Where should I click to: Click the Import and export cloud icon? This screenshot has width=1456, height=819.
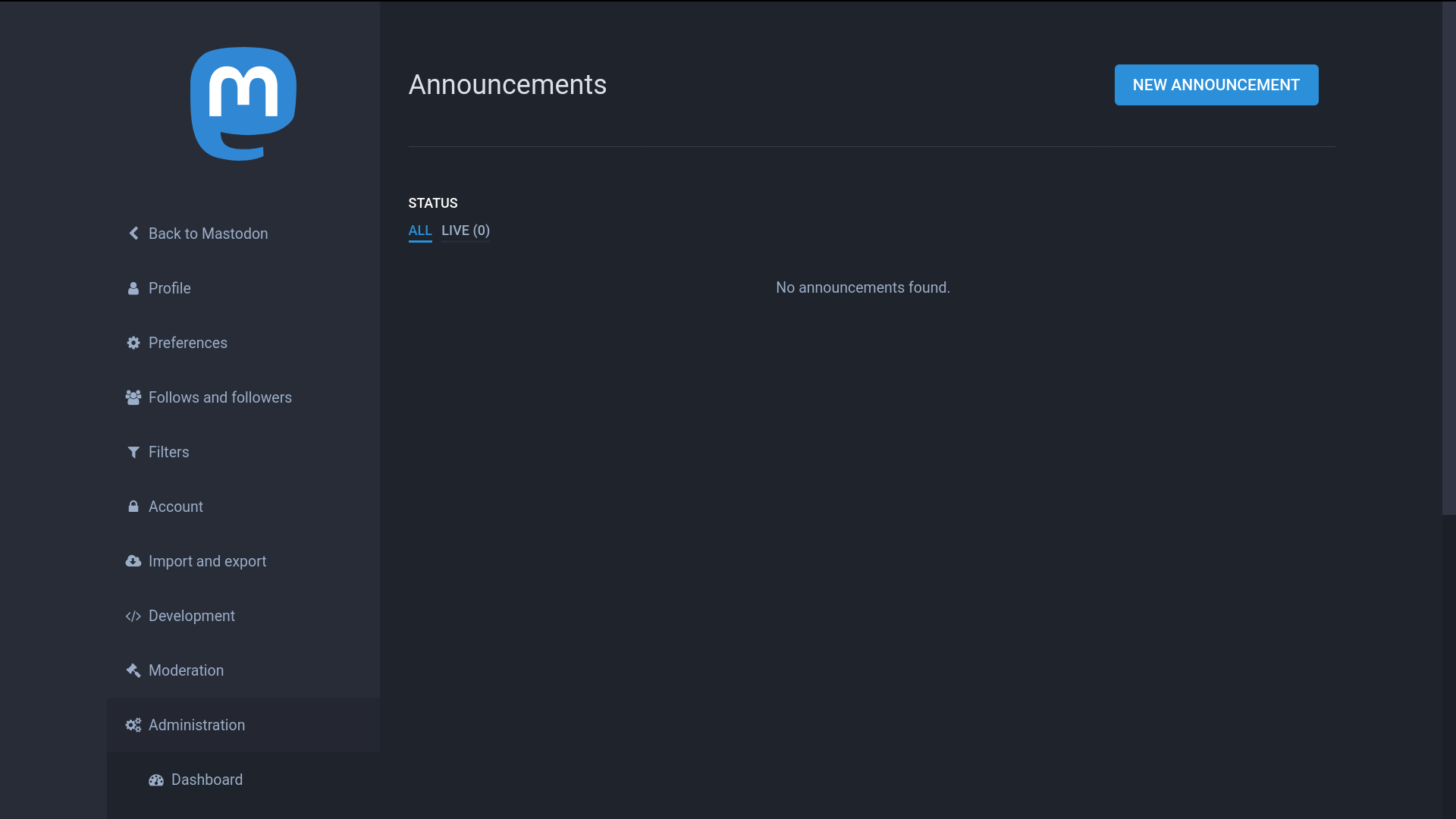[x=133, y=561]
